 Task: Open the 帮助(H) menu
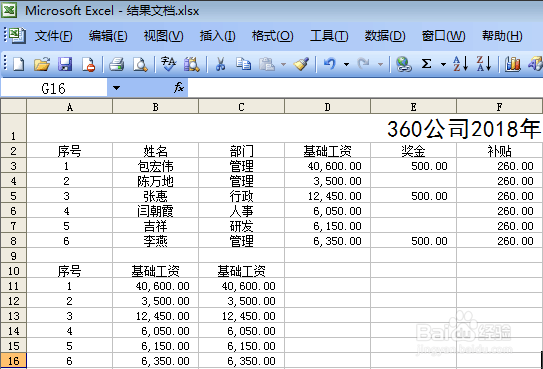click(502, 36)
